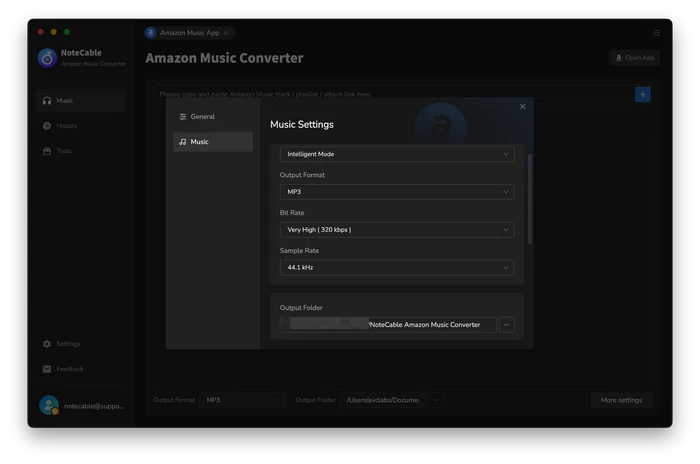
Task: Click the Bit Rate label
Action: (x=292, y=213)
